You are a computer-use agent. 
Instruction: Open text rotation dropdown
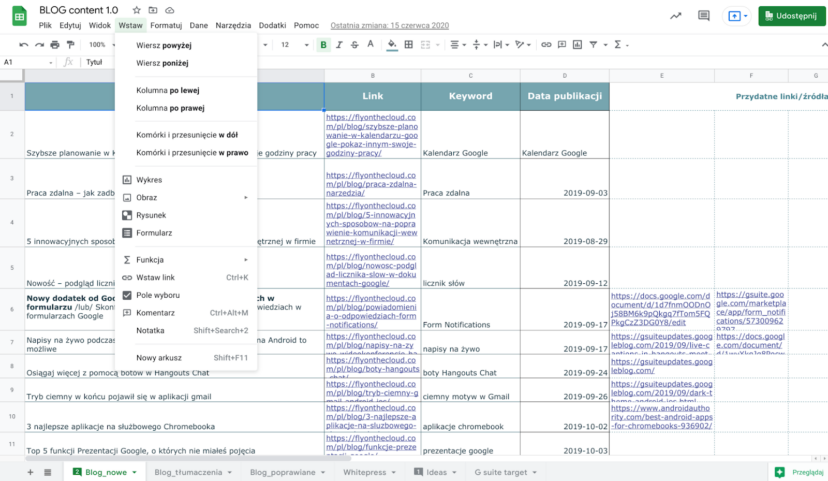click(523, 45)
